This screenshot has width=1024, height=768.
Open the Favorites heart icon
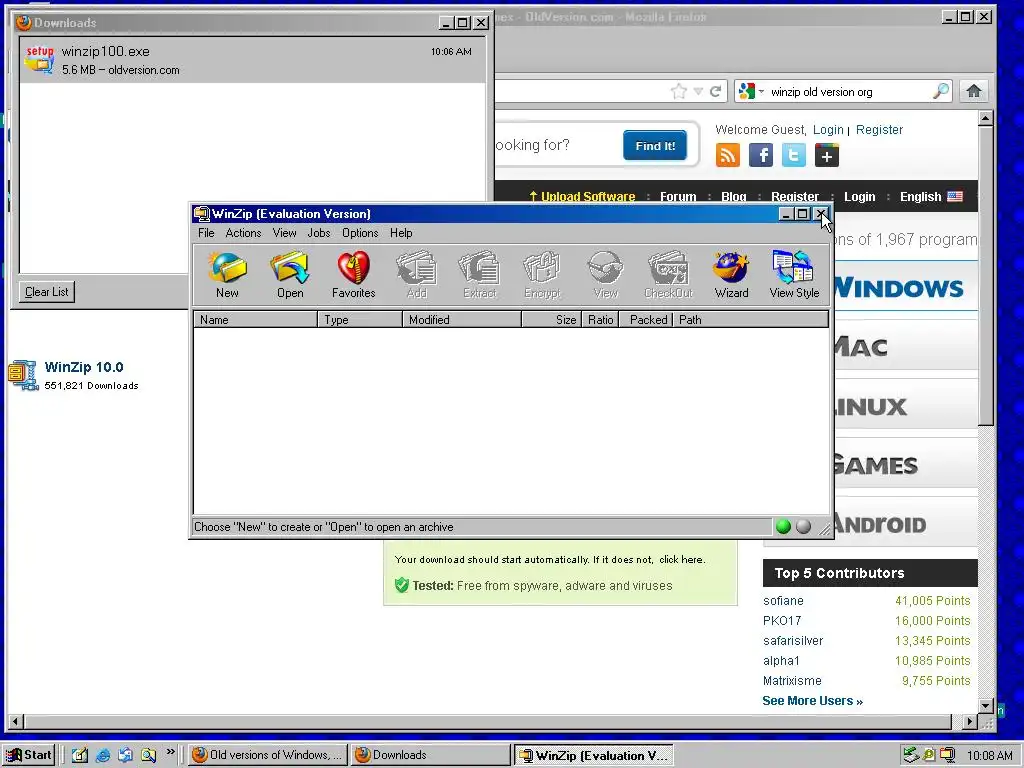tap(353, 274)
